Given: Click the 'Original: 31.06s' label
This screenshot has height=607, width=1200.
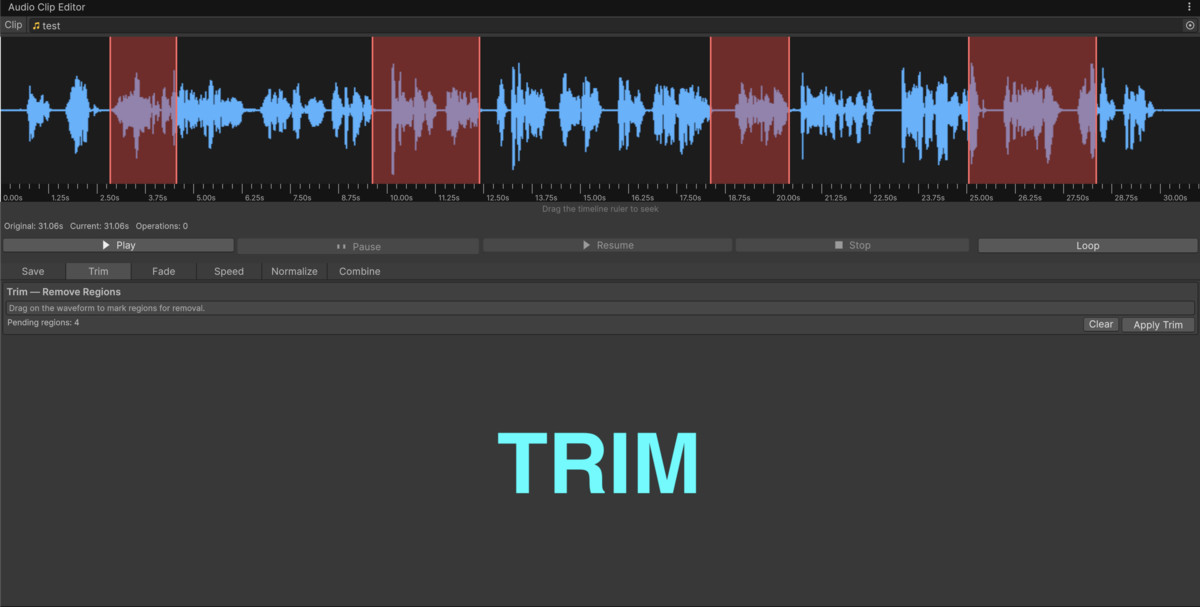Looking at the screenshot, I should point(34,226).
